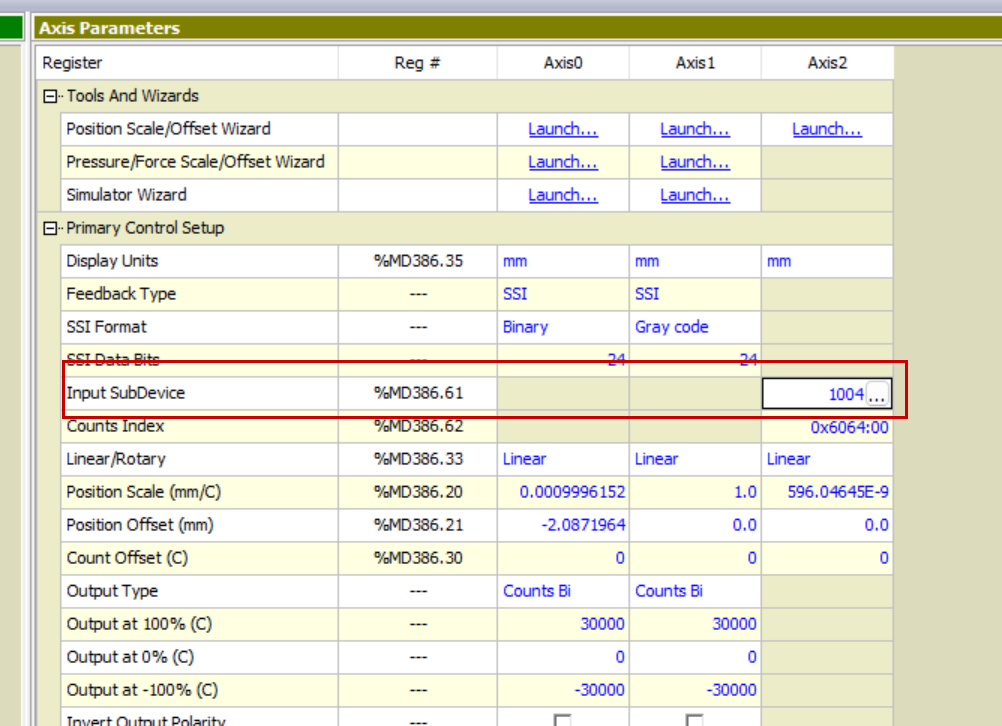Change Linear/Rotary setting for Axis1
Screen dimensions: 1002x726
695,460
